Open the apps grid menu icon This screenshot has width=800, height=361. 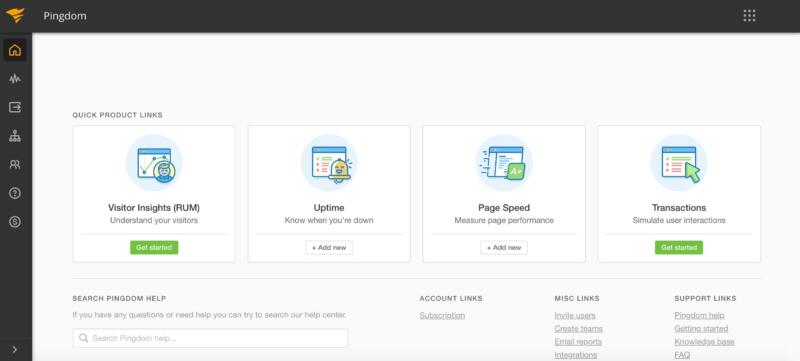(749, 16)
